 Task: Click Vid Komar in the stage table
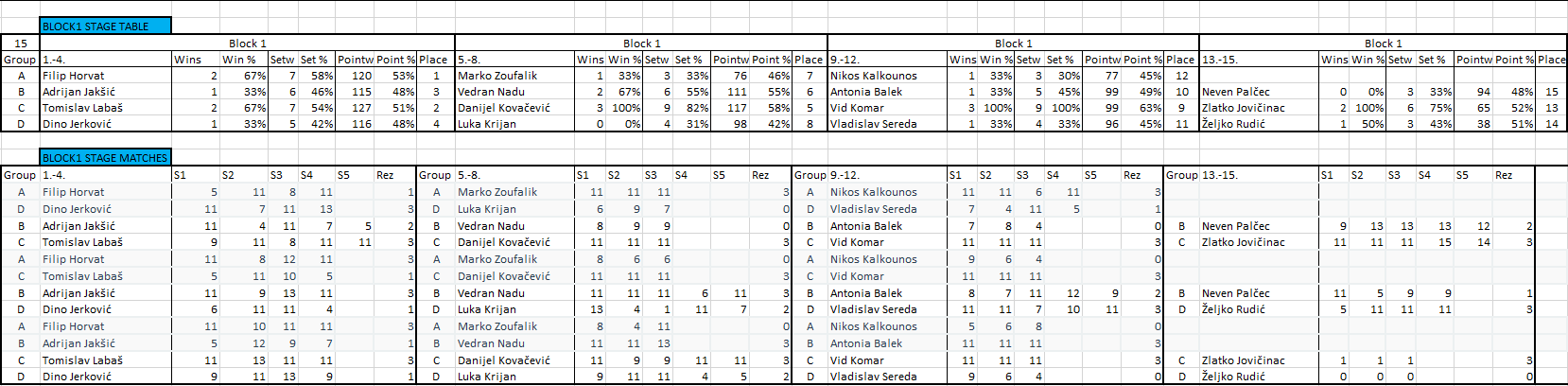(857, 108)
